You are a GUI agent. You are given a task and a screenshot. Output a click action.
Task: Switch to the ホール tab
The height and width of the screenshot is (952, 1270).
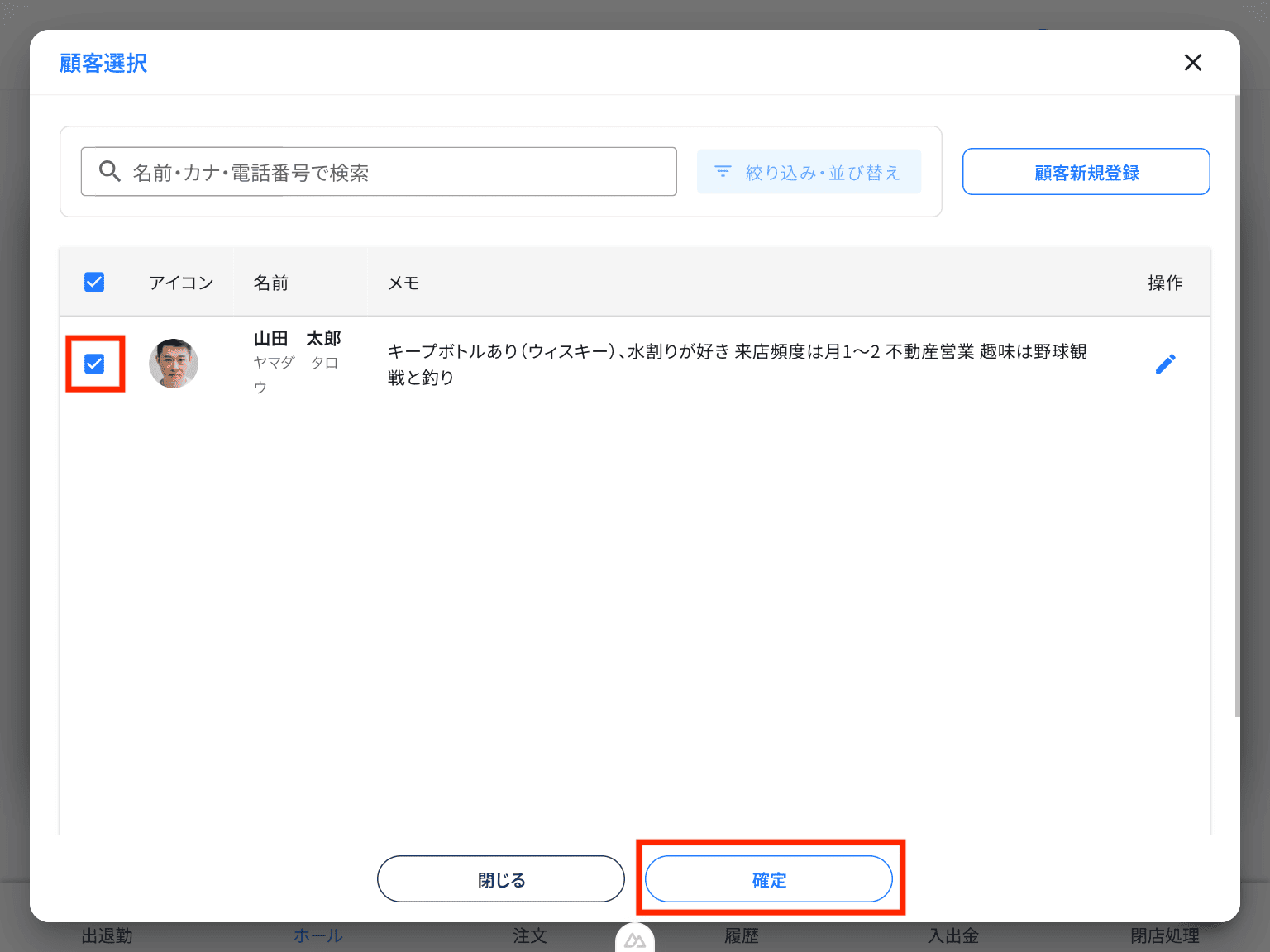pos(317,935)
